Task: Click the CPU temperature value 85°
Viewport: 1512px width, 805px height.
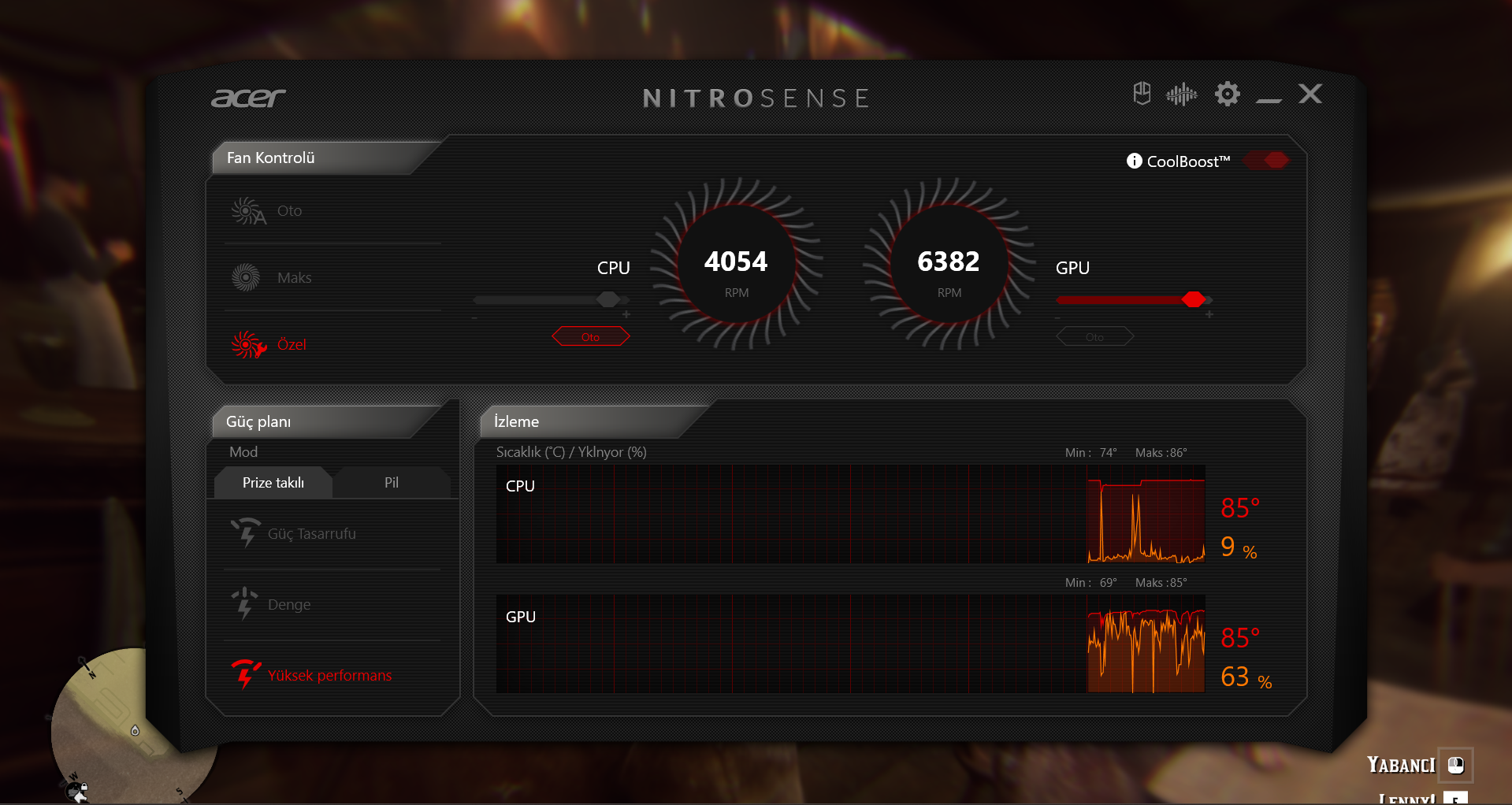Action: click(1240, 508)
